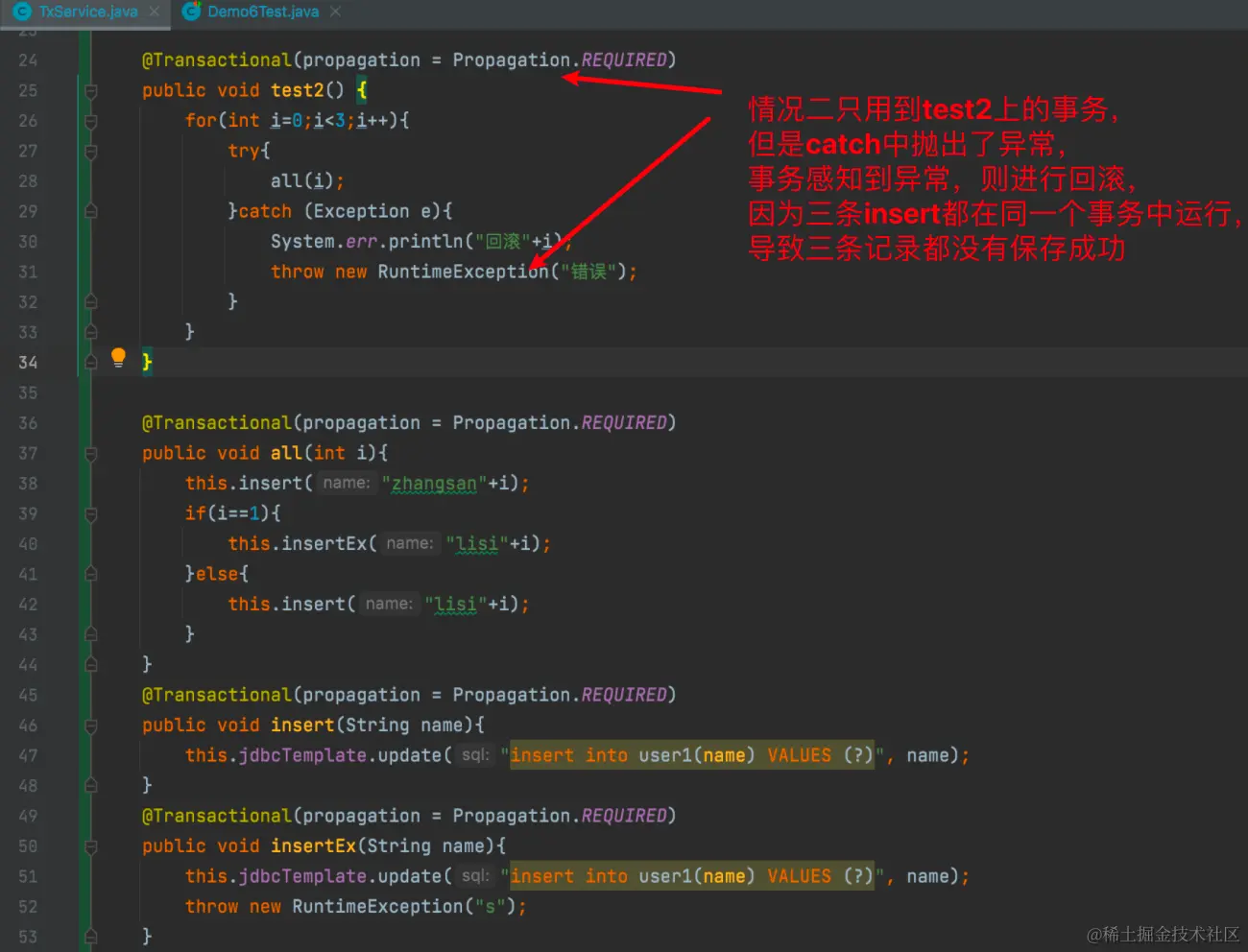Click Propagation.REQUIRED on line 49
This screenshot has height=952, width=1248.
560,817
